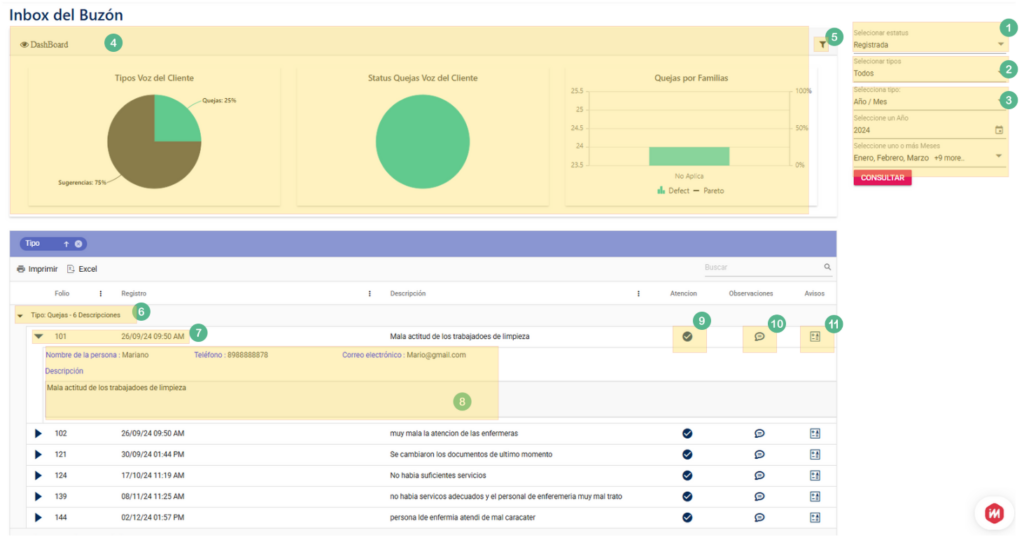Expand the row for folio 144

pyautogui.click(x=38, y=518)
